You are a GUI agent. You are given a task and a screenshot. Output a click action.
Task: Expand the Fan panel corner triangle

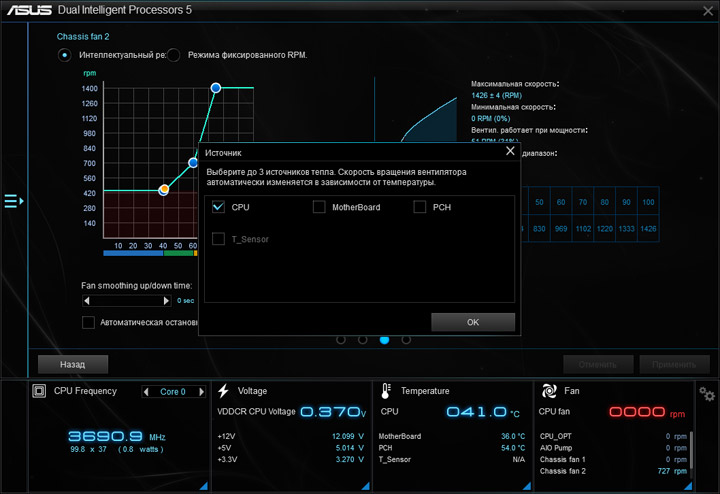coord(688,486)
